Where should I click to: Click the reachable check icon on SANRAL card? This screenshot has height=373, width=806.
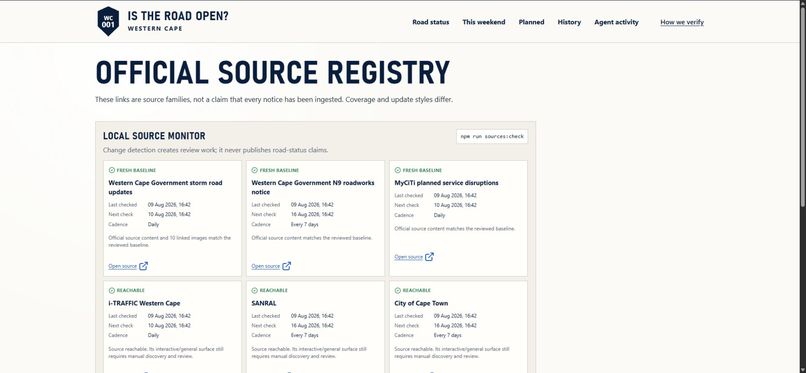point(254,290)
